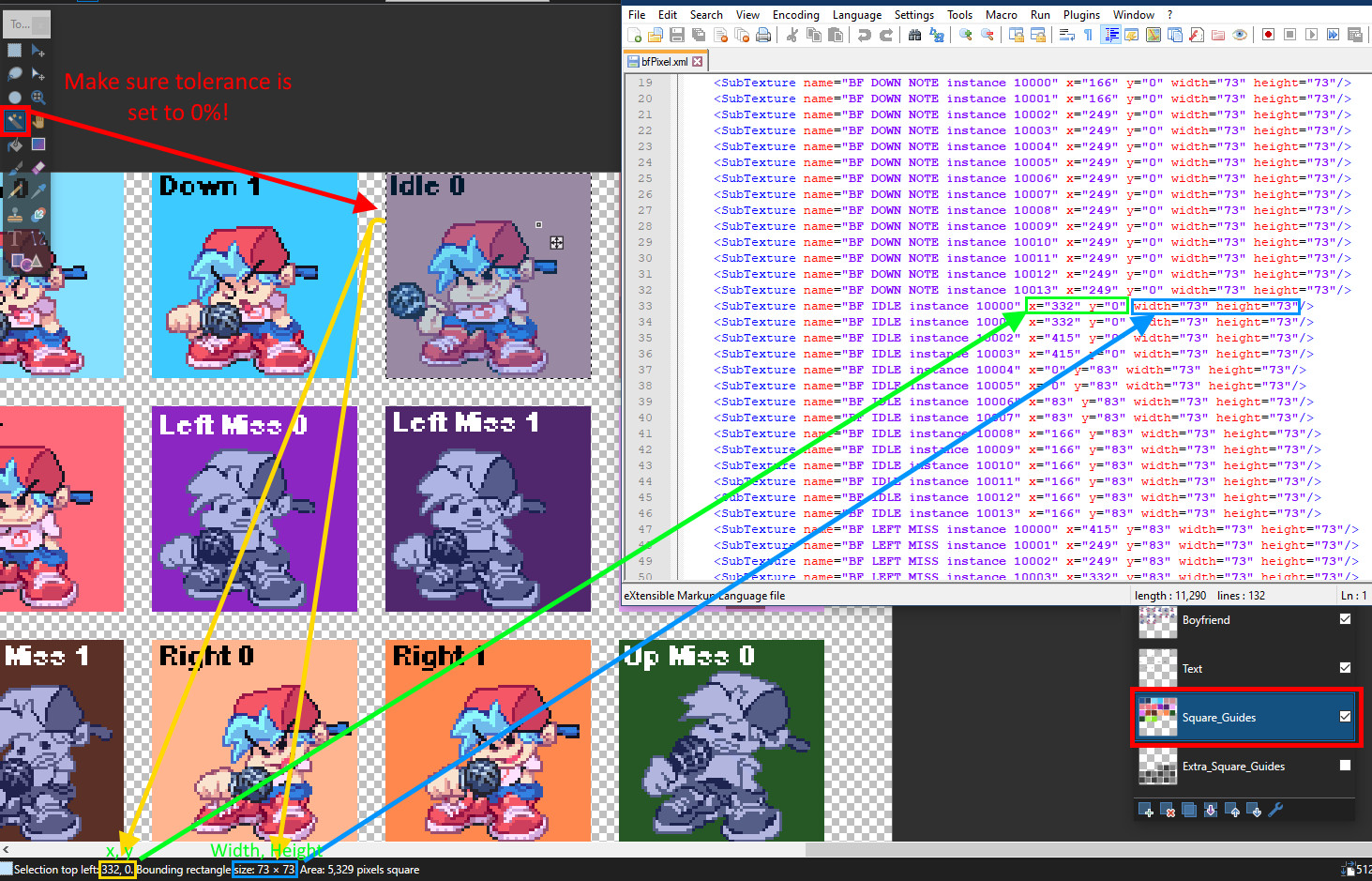Open the Language menu
1372x881 pixels.
[x=856, y=15]
